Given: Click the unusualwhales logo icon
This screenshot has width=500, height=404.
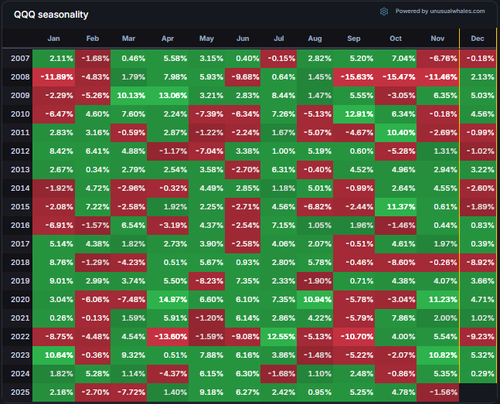Looking at the screenshot, I should click(384, 12).
